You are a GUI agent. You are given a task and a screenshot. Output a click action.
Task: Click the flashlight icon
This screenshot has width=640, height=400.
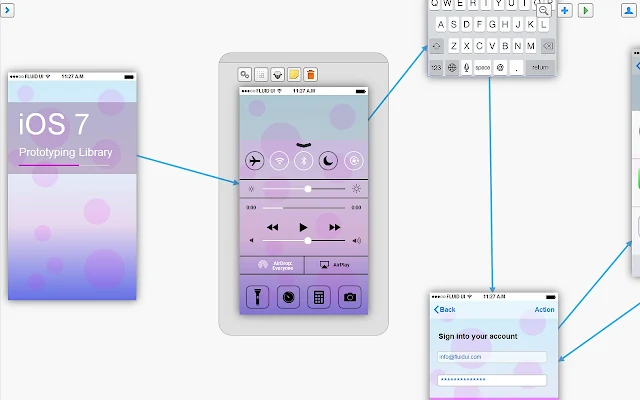[x=258, y=297]
